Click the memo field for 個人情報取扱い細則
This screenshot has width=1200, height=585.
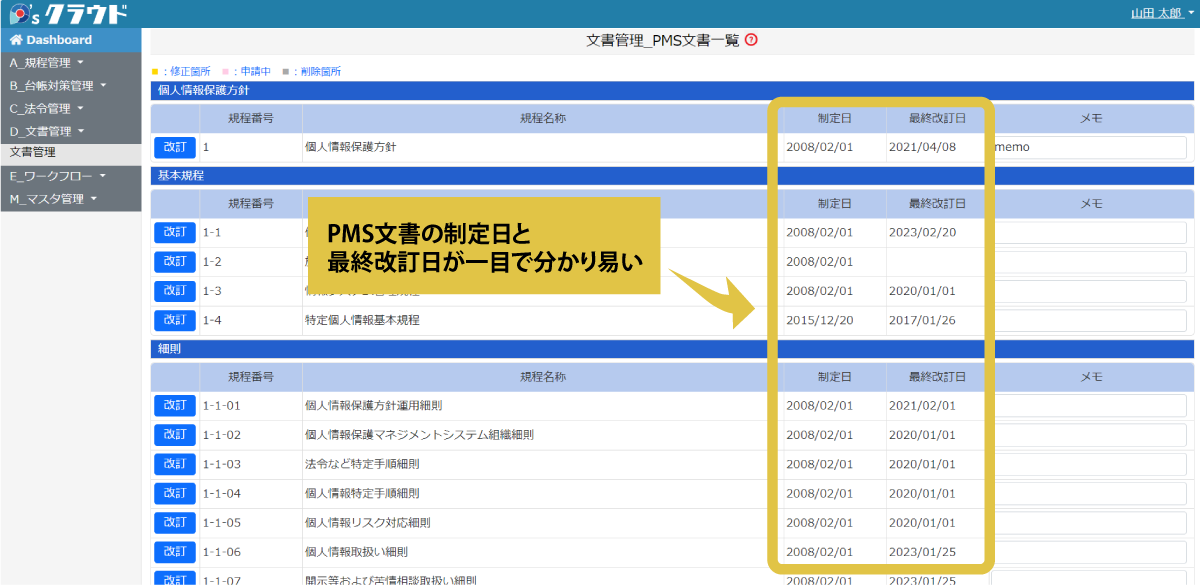tap(1088, 551)
